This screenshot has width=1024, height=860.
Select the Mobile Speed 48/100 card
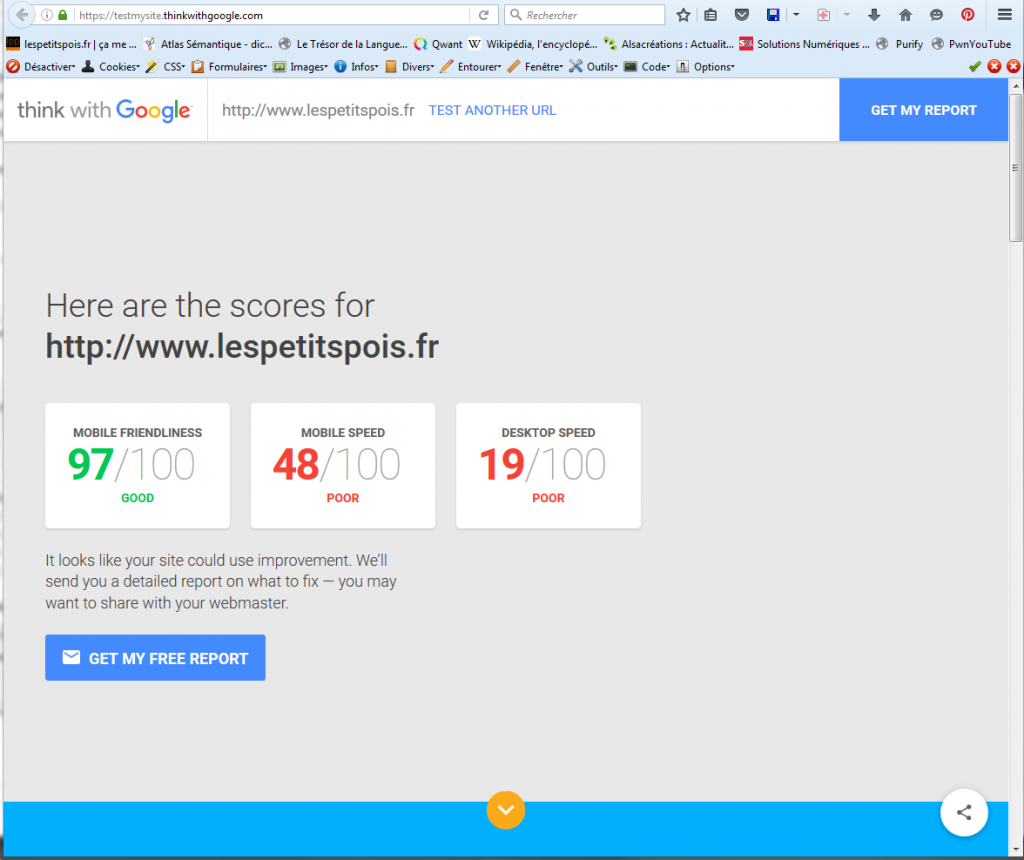[343, 466]
